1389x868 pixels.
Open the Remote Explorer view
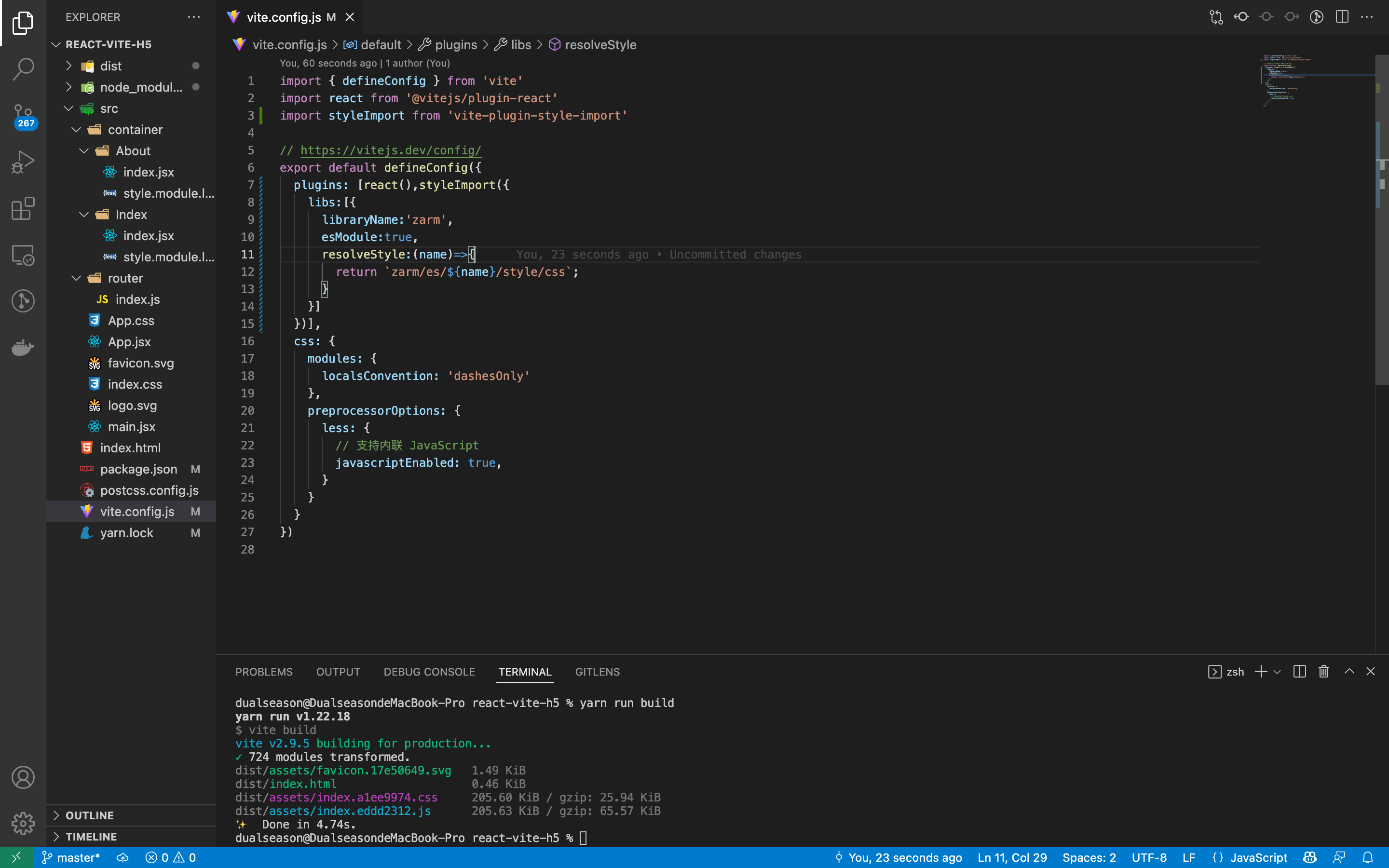point(23,255)
